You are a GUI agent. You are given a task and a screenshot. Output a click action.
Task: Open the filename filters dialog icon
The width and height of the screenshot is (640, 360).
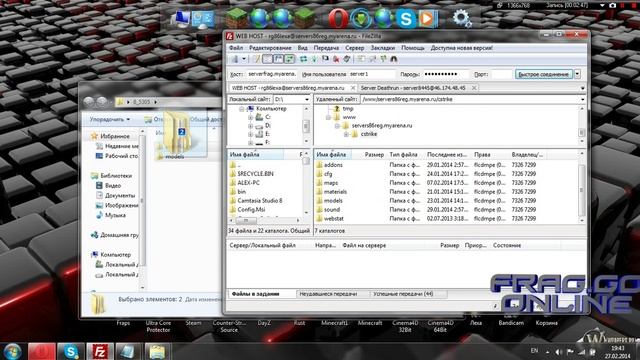tap(361, 59)
